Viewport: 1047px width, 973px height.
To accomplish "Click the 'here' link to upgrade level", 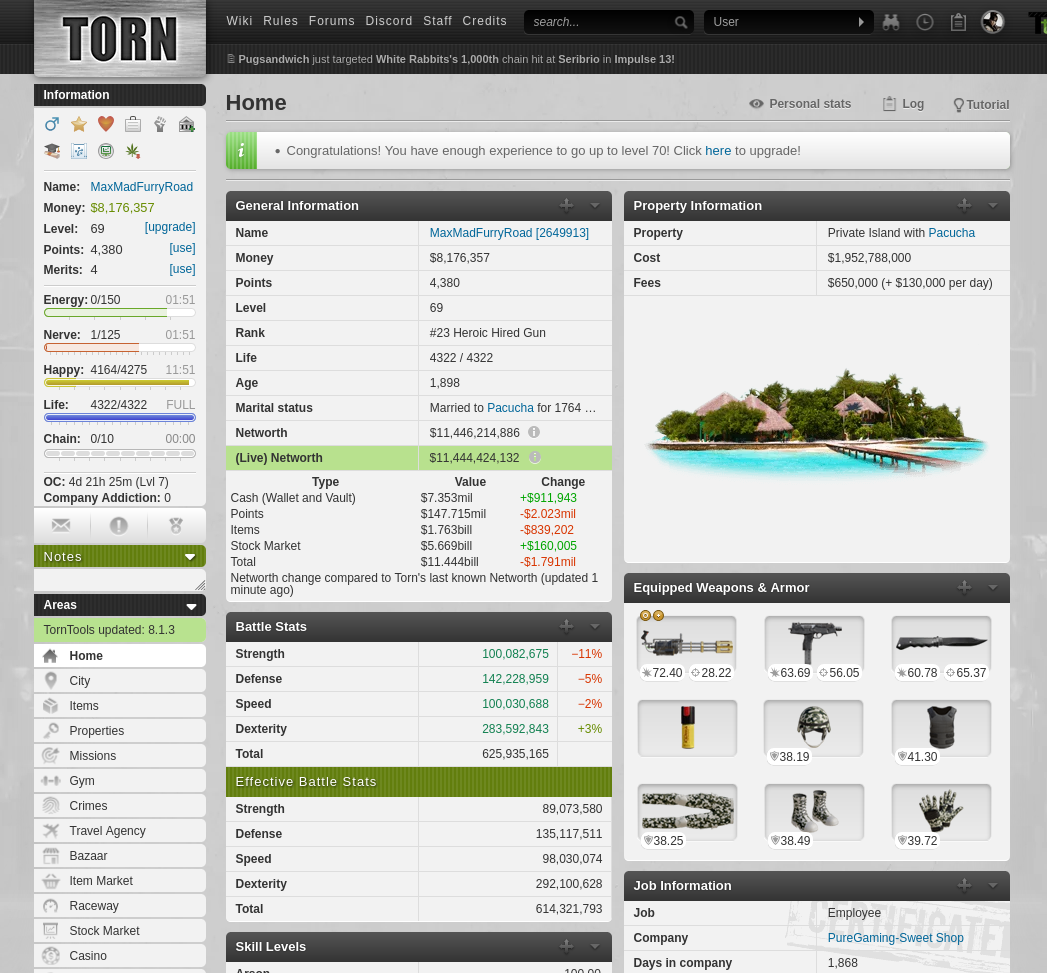I will pos(718,150).
